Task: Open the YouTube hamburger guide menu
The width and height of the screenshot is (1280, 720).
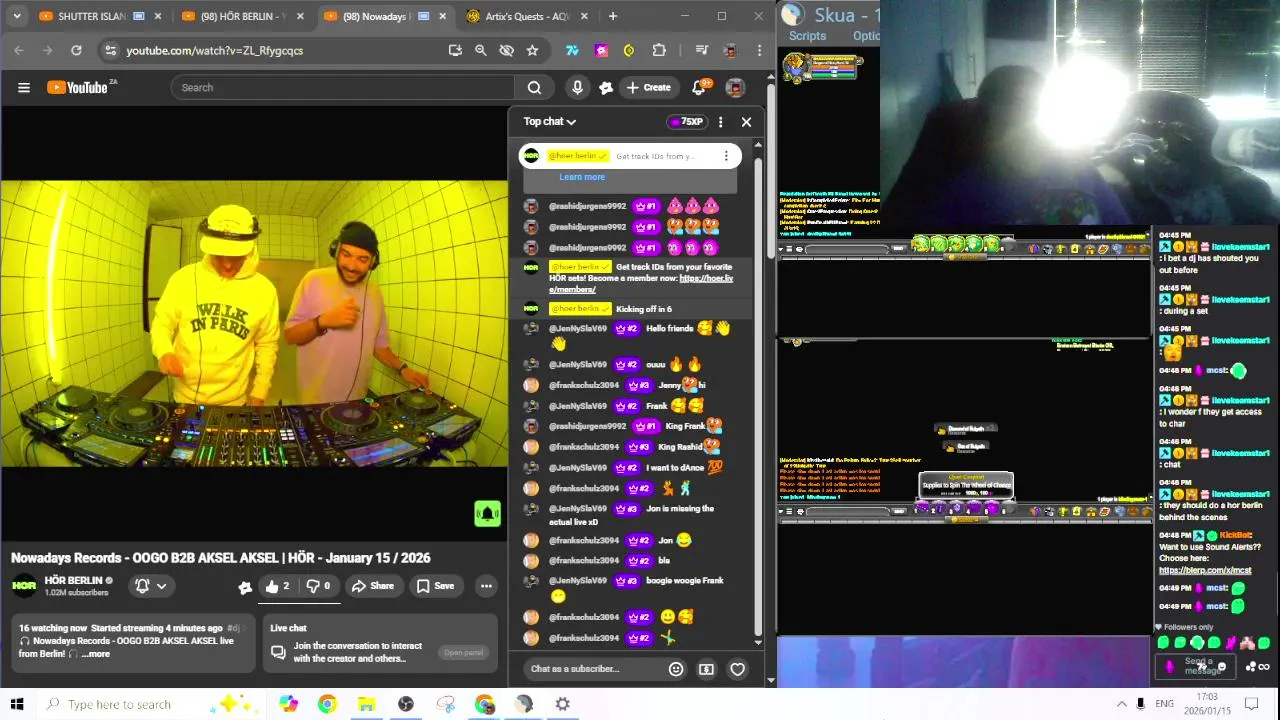Action: pyautogui.click(x=24, y=87)
